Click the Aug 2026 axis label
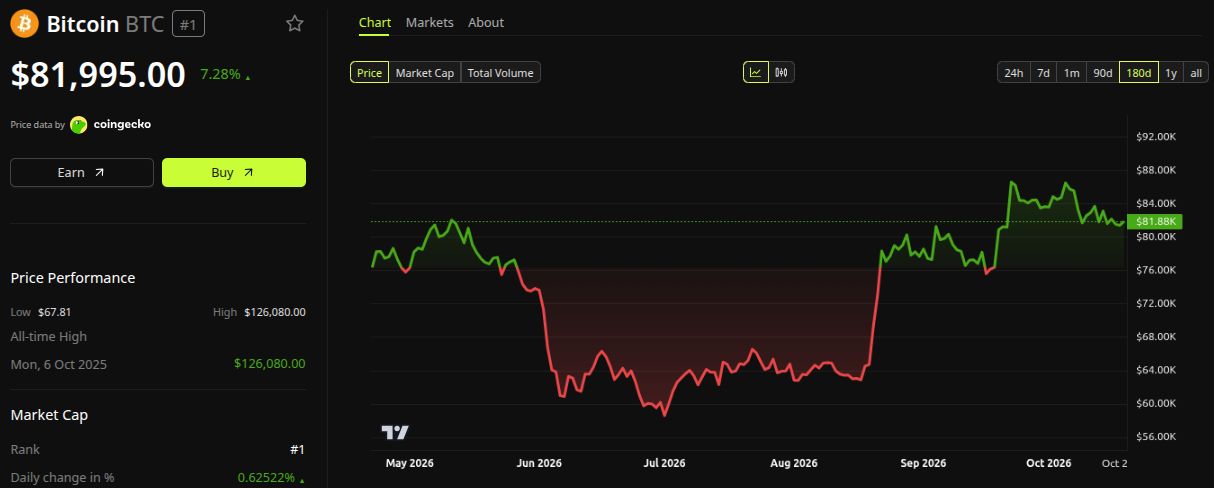 point(794,463)
